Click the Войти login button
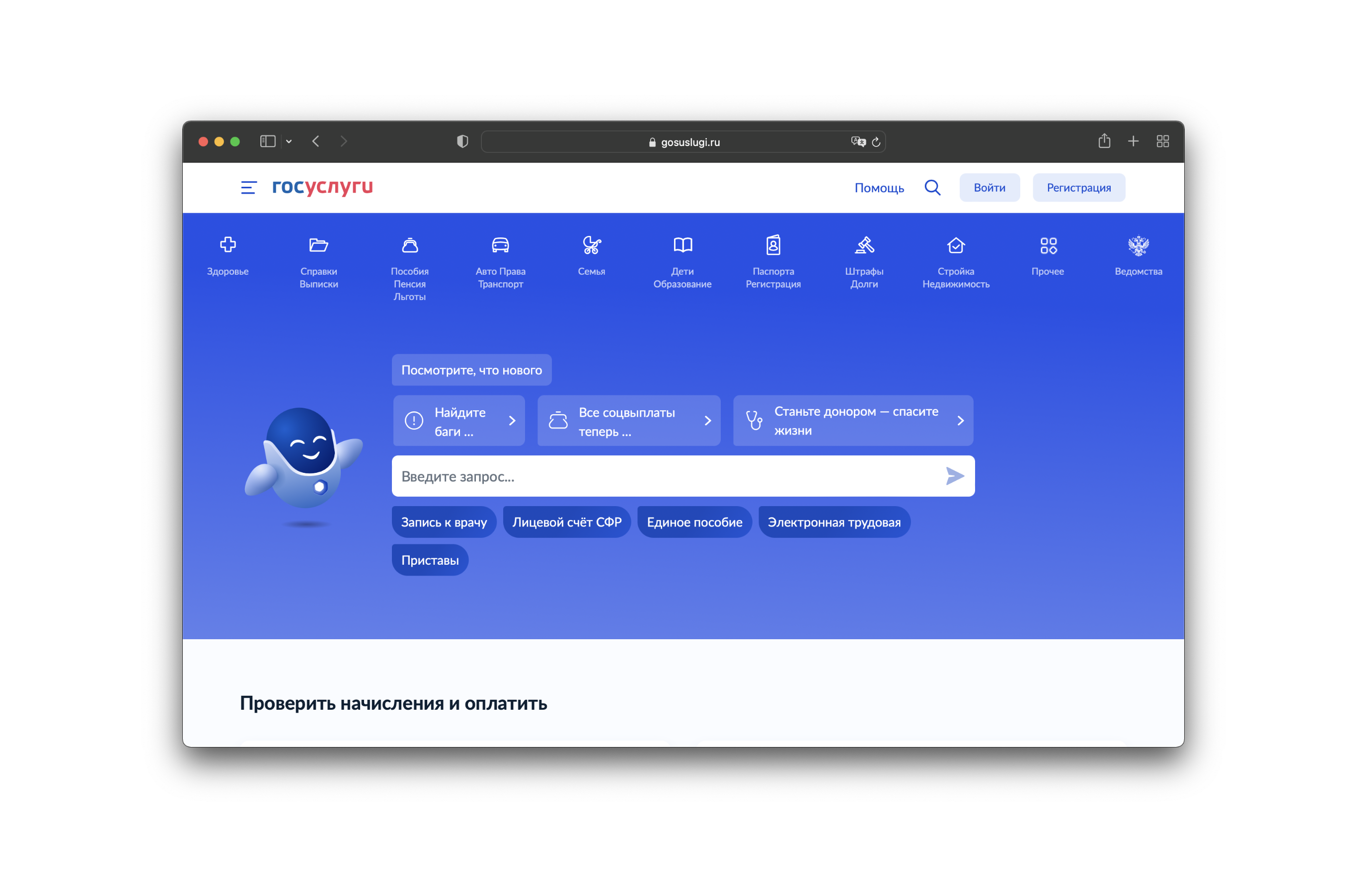 (989, 188)
